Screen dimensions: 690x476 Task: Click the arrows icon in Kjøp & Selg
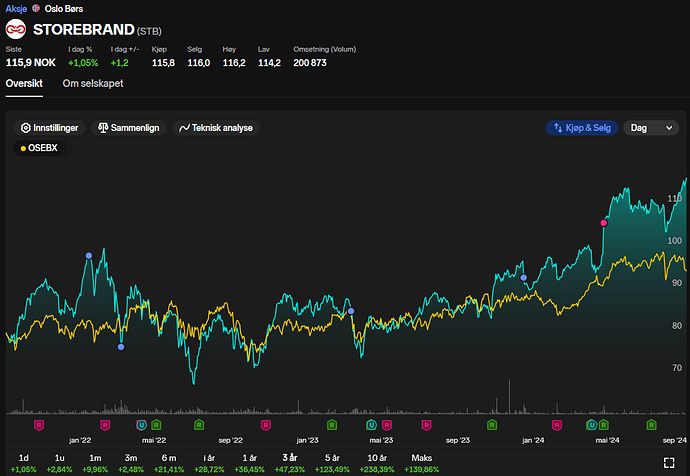tap(558, 128)
